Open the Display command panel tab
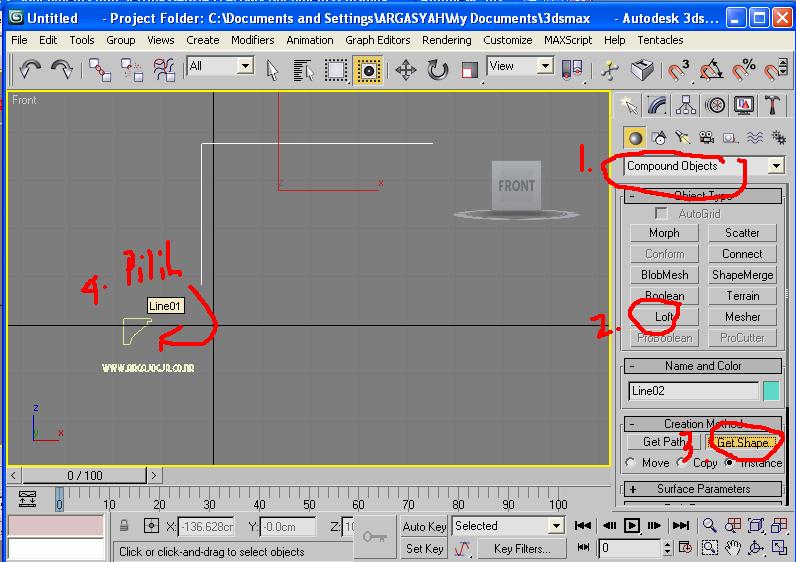Screen dimensions: 796x562 point(744,106)
